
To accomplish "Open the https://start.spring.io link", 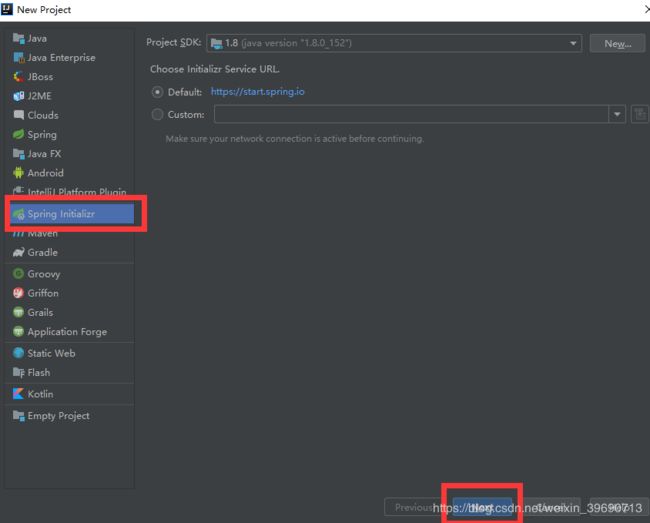I will pyautogui.click(x=257, y=92).
